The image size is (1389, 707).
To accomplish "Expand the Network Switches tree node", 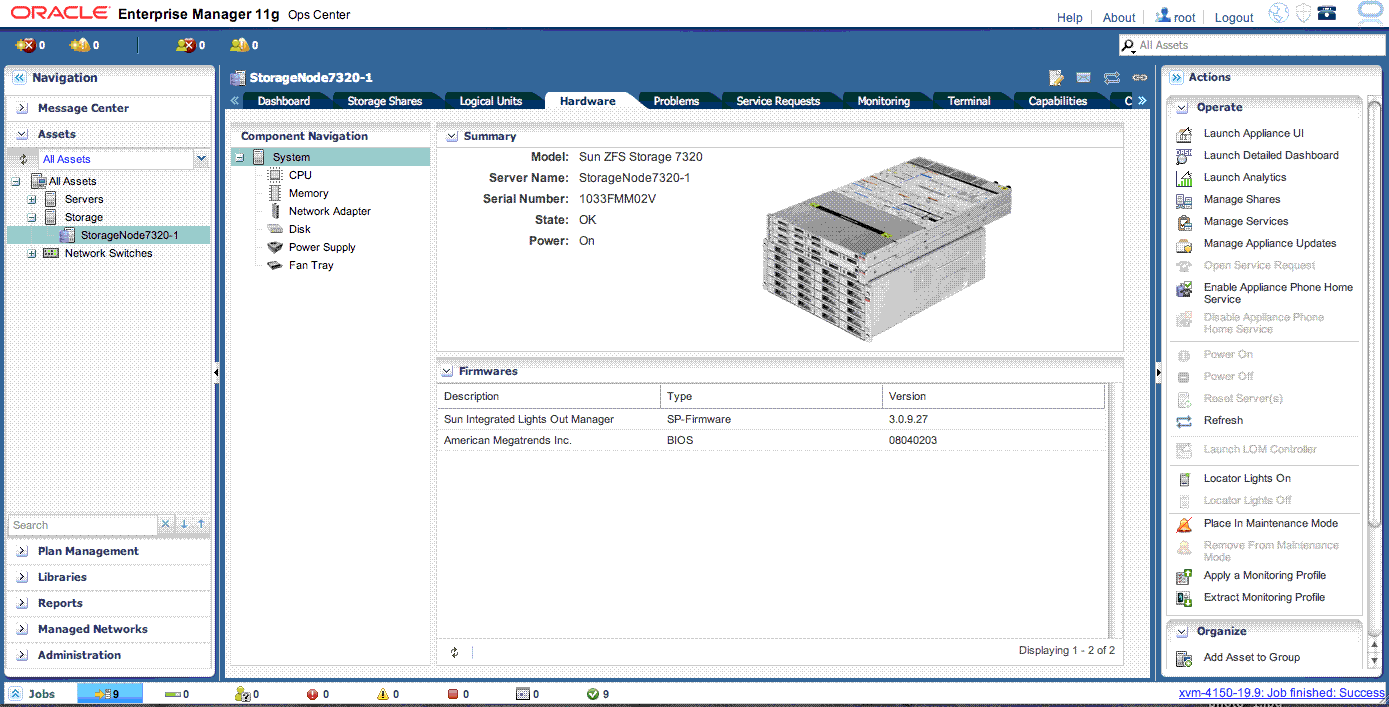I will pos(32,254).
